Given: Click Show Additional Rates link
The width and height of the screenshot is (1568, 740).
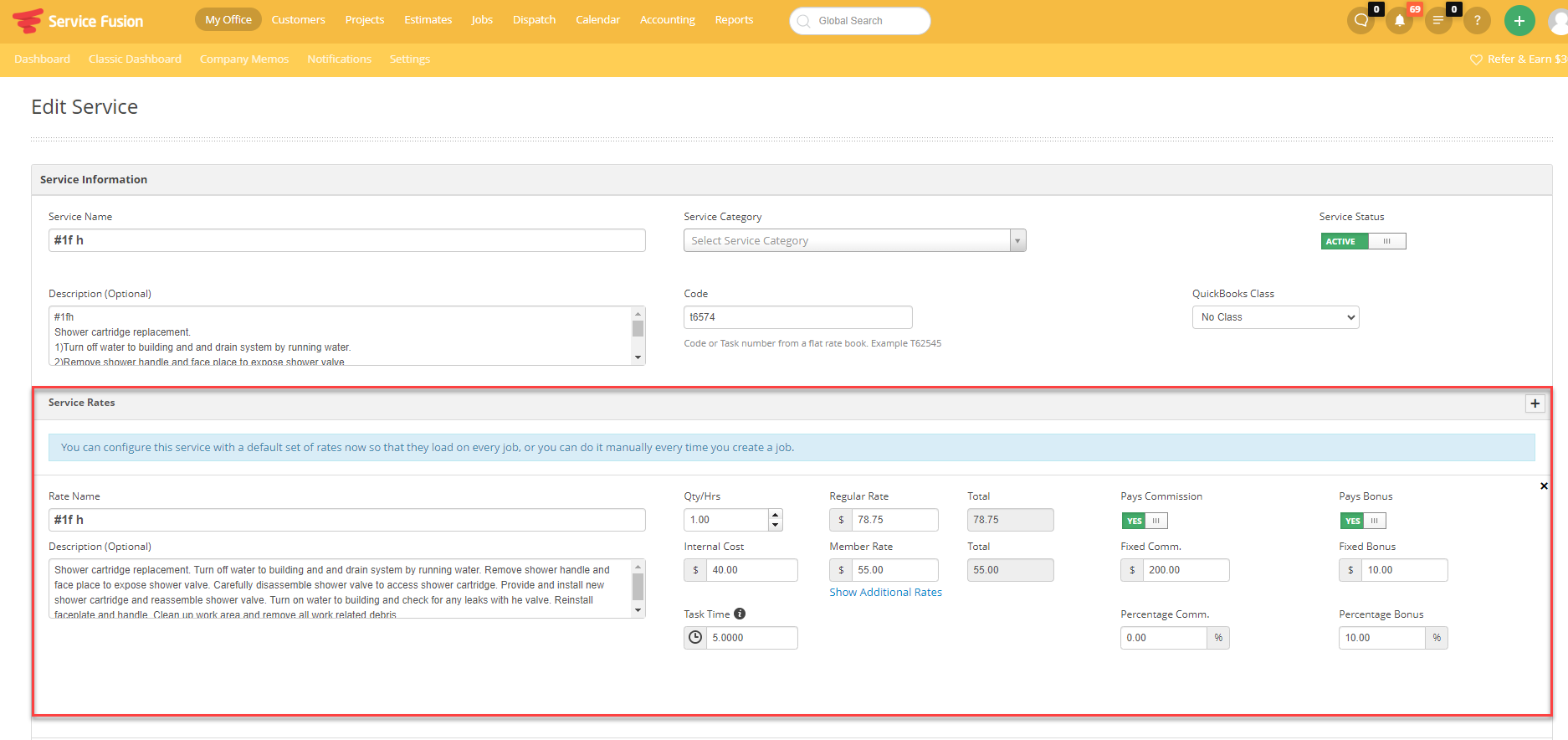Looking at the screenshot, I should click(885, 593).
